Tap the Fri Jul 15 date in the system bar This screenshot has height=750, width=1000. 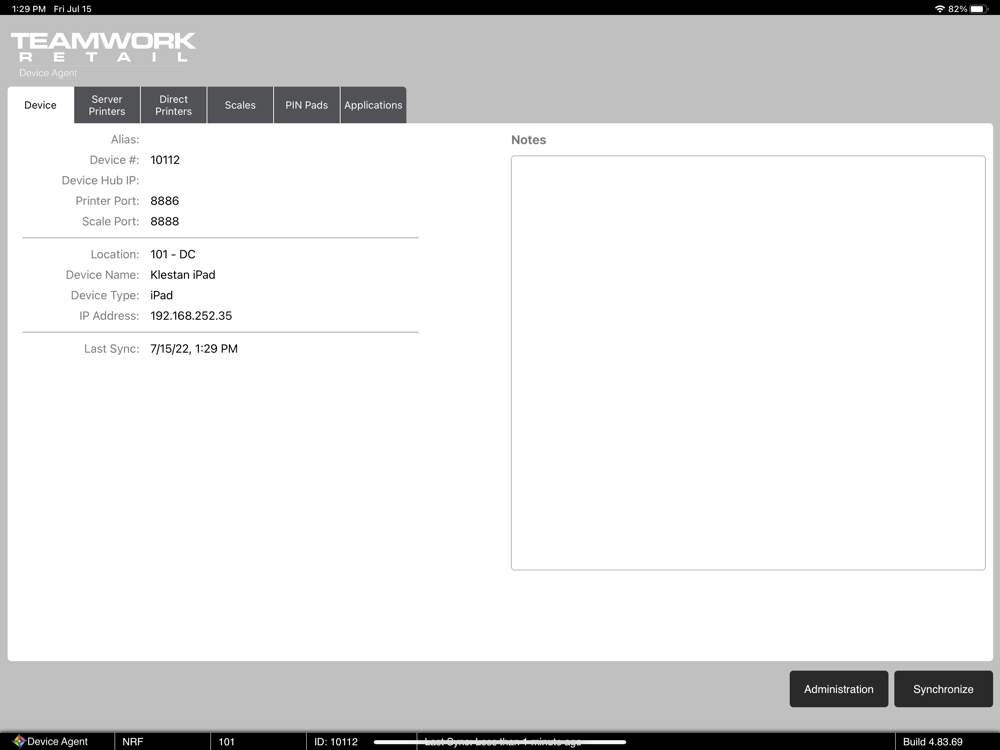(73, 9)
